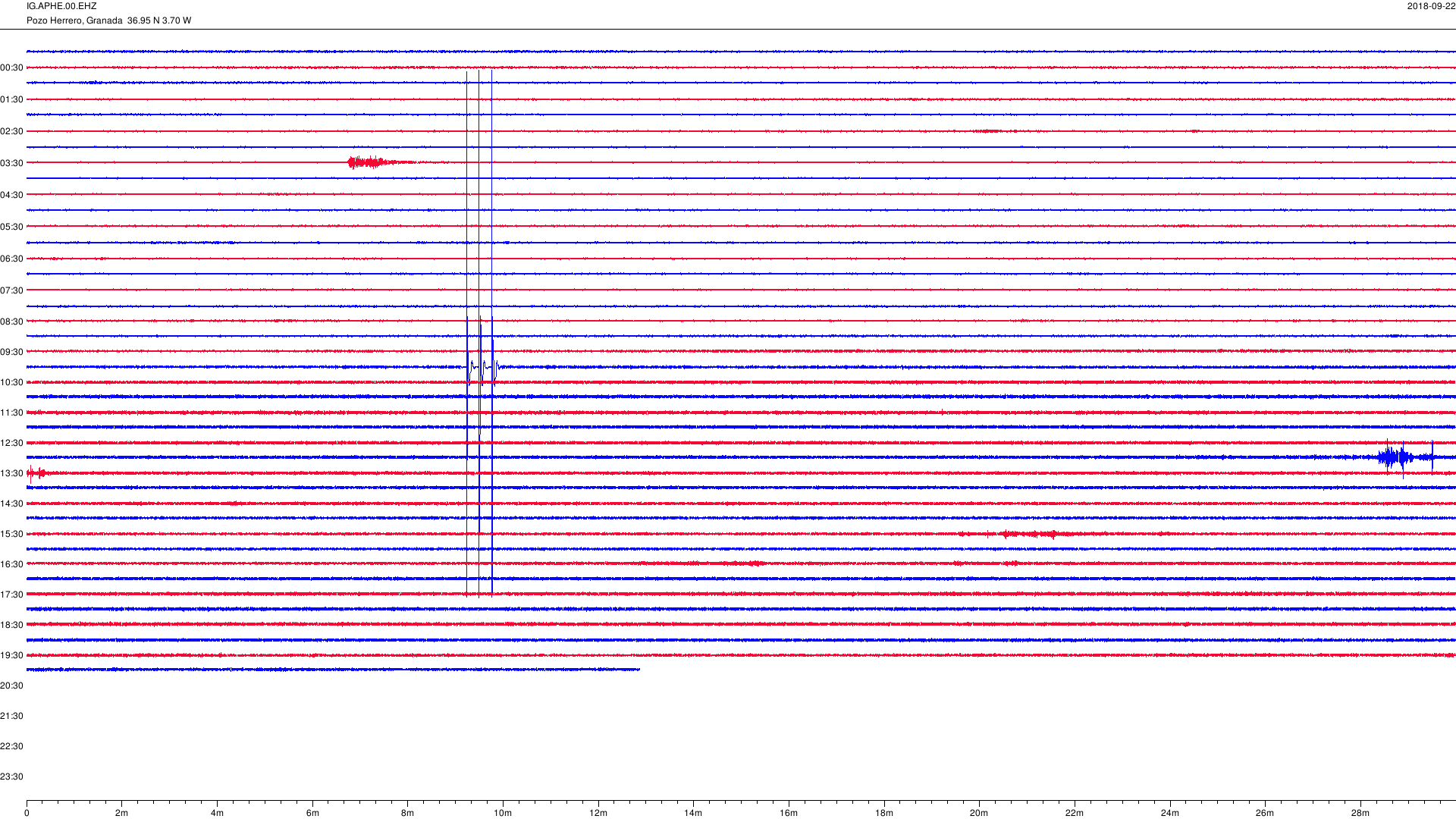Select the 06:30 time label

[x=11, y=259]
